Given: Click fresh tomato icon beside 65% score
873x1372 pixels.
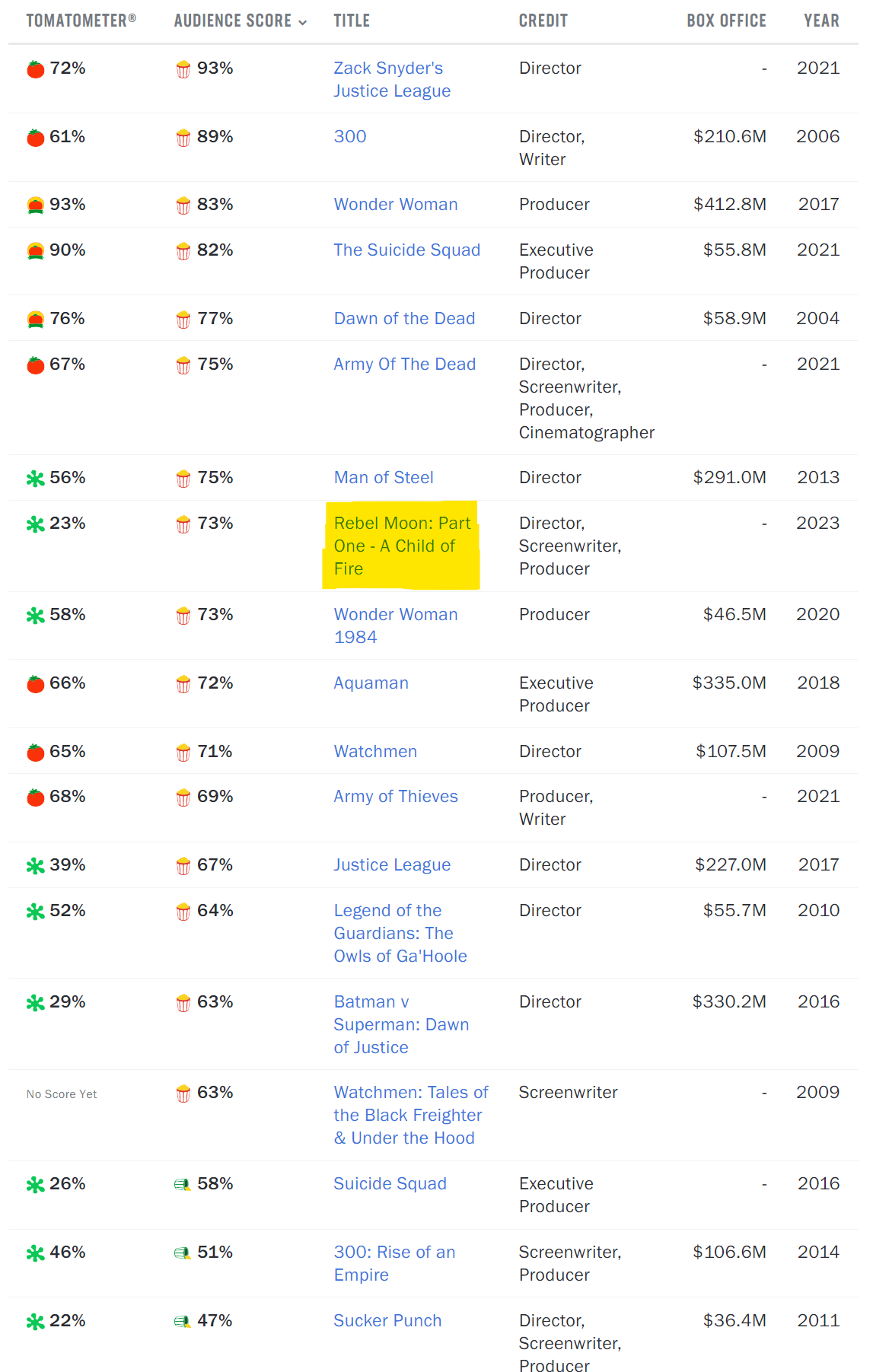Looking at the screenshot, I should pos(35,753).
